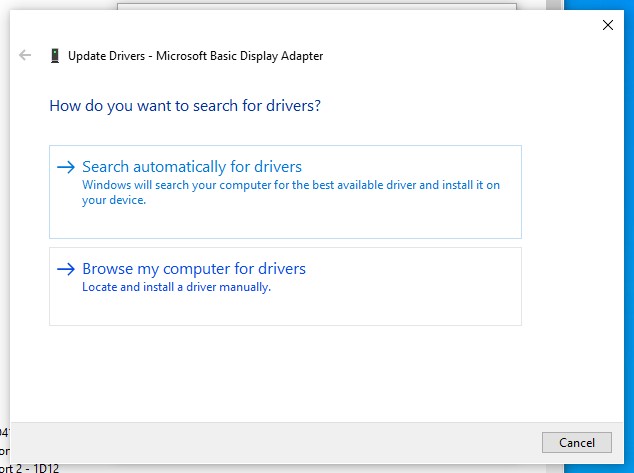Click 'How do you want to search for drivers?' heading

click(x=185, y=106)
